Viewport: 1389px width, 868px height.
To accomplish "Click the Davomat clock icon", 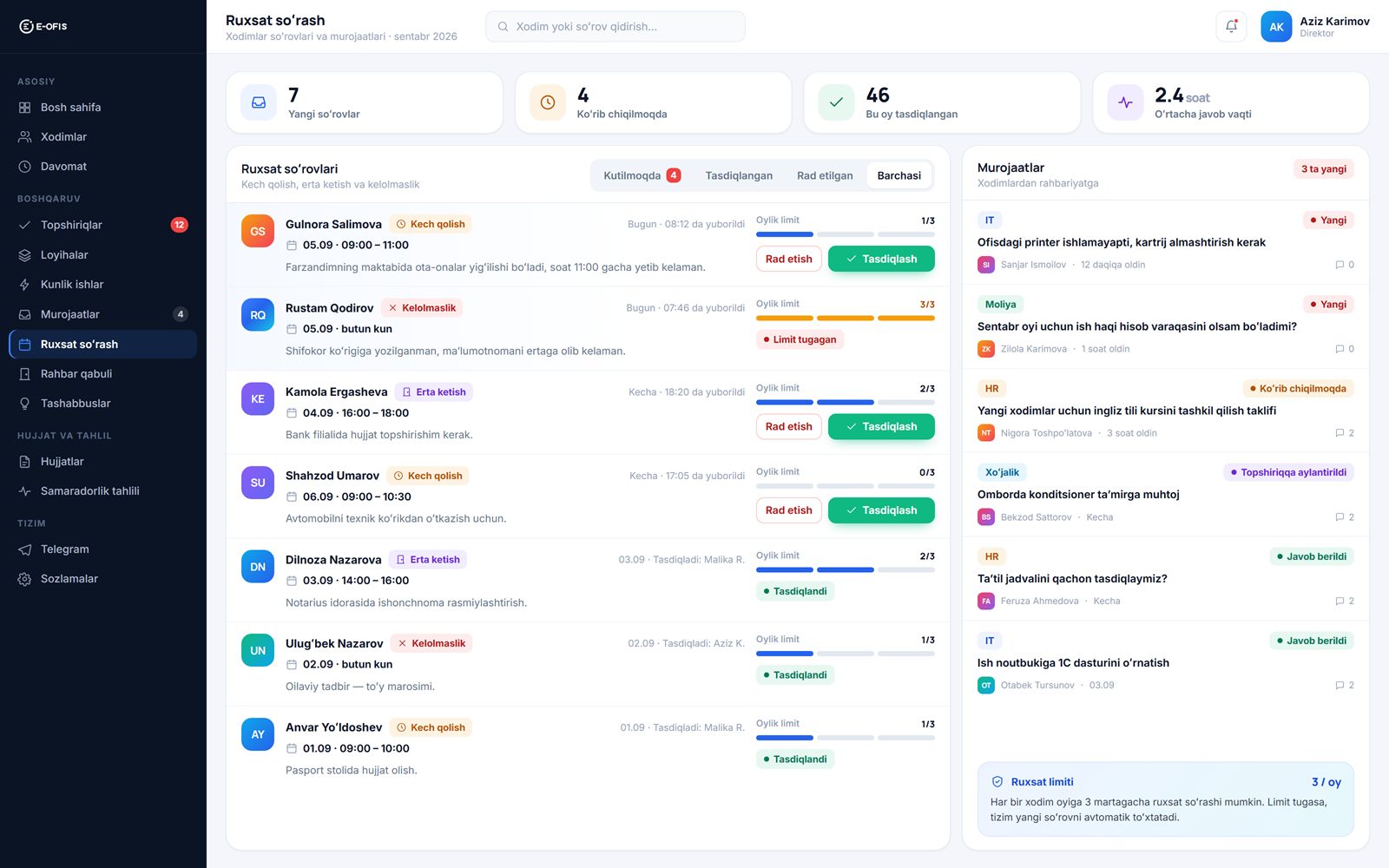I will tap(24, 167).
